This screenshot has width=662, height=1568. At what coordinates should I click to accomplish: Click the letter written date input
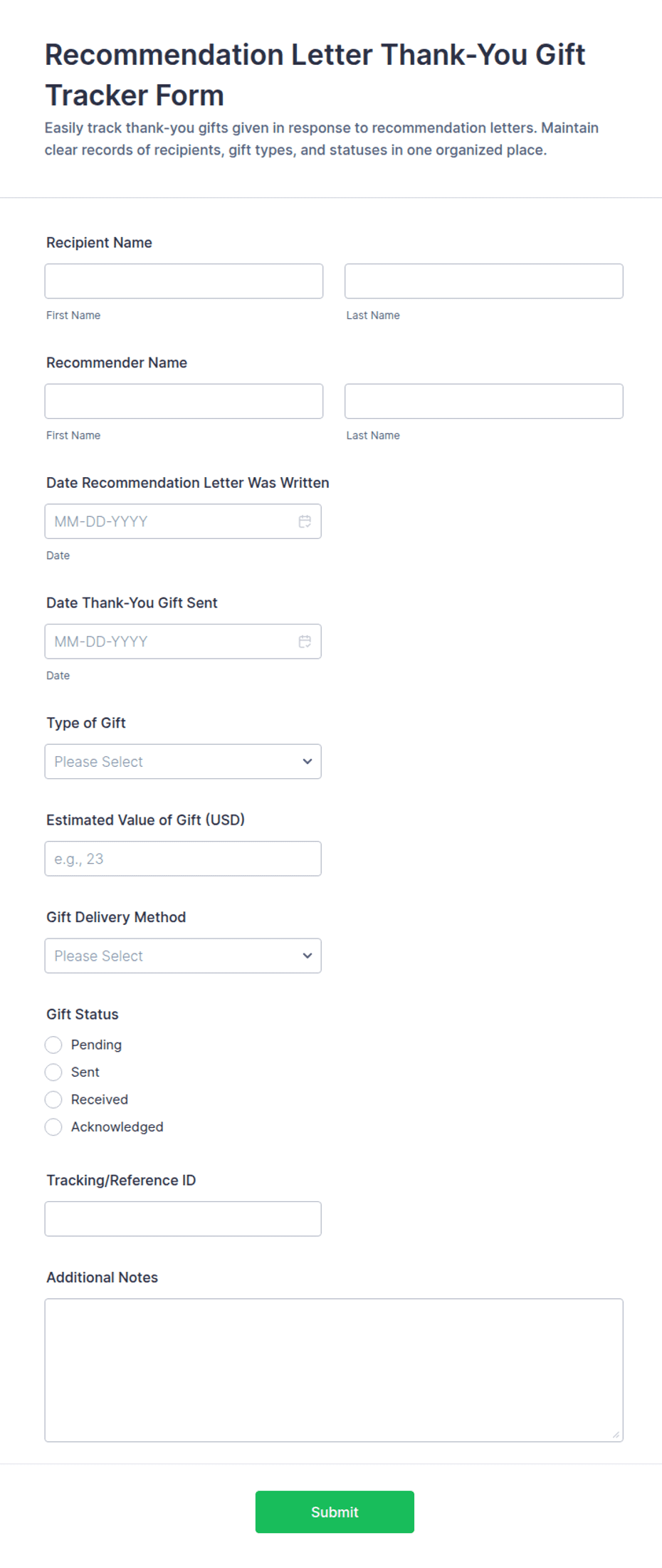183,521
